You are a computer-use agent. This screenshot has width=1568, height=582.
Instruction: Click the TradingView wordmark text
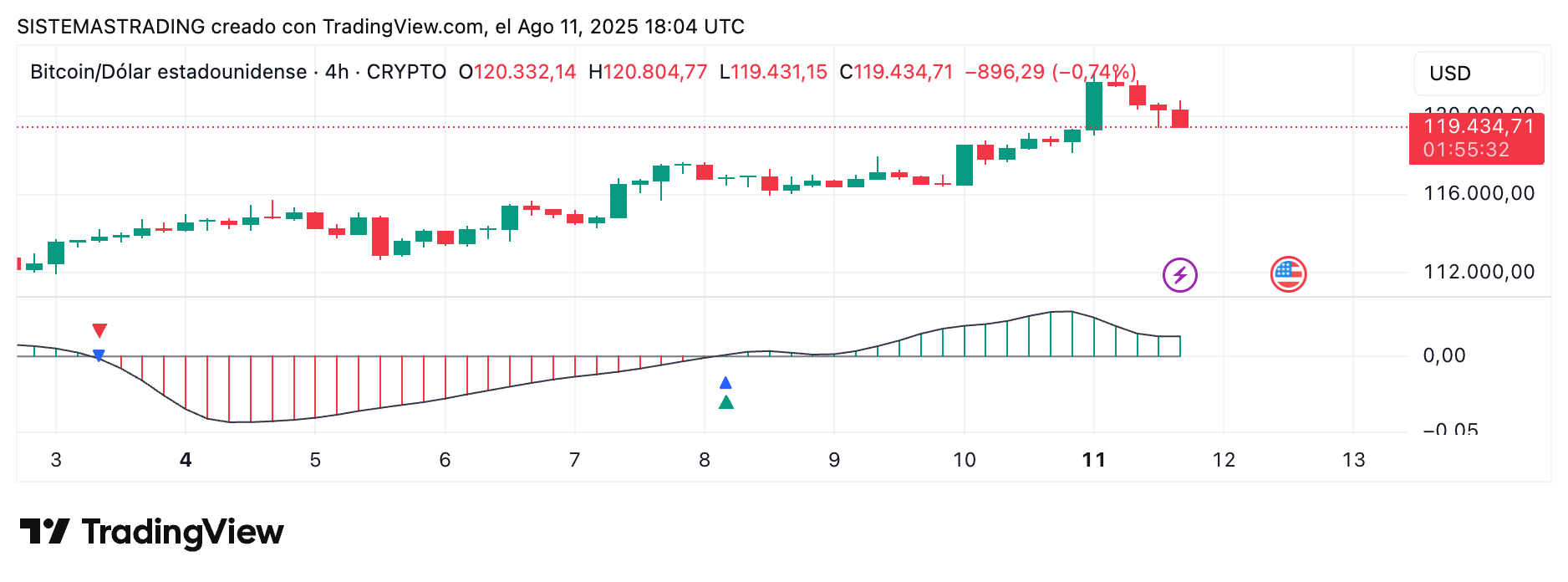(182, 532)
